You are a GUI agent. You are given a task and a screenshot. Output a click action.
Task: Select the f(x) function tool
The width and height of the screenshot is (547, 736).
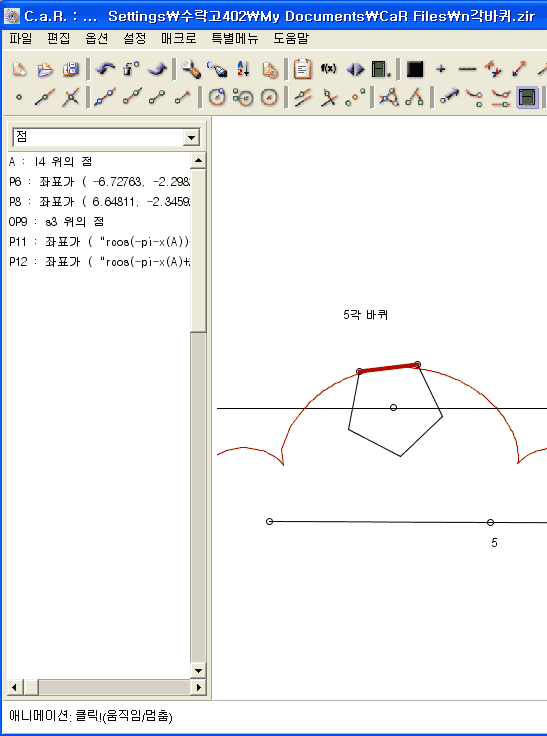coord(328,69)
